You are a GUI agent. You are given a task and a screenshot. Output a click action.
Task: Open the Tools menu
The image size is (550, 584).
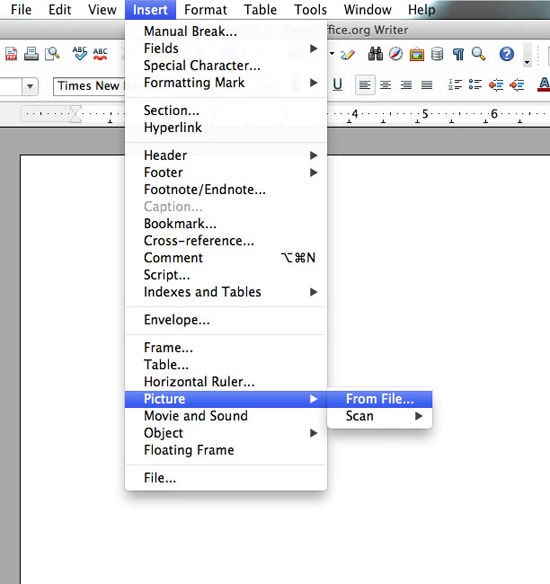point(311,10)
